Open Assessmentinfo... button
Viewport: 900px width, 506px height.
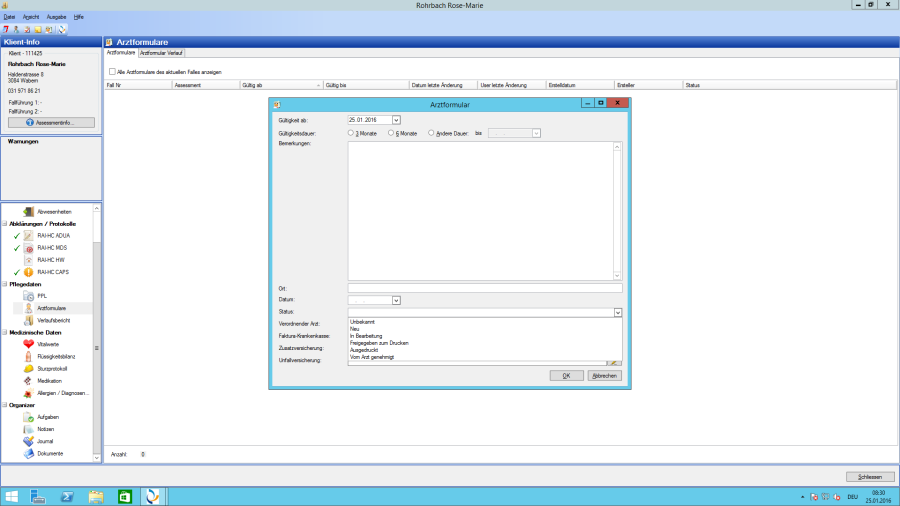[52, 123]
